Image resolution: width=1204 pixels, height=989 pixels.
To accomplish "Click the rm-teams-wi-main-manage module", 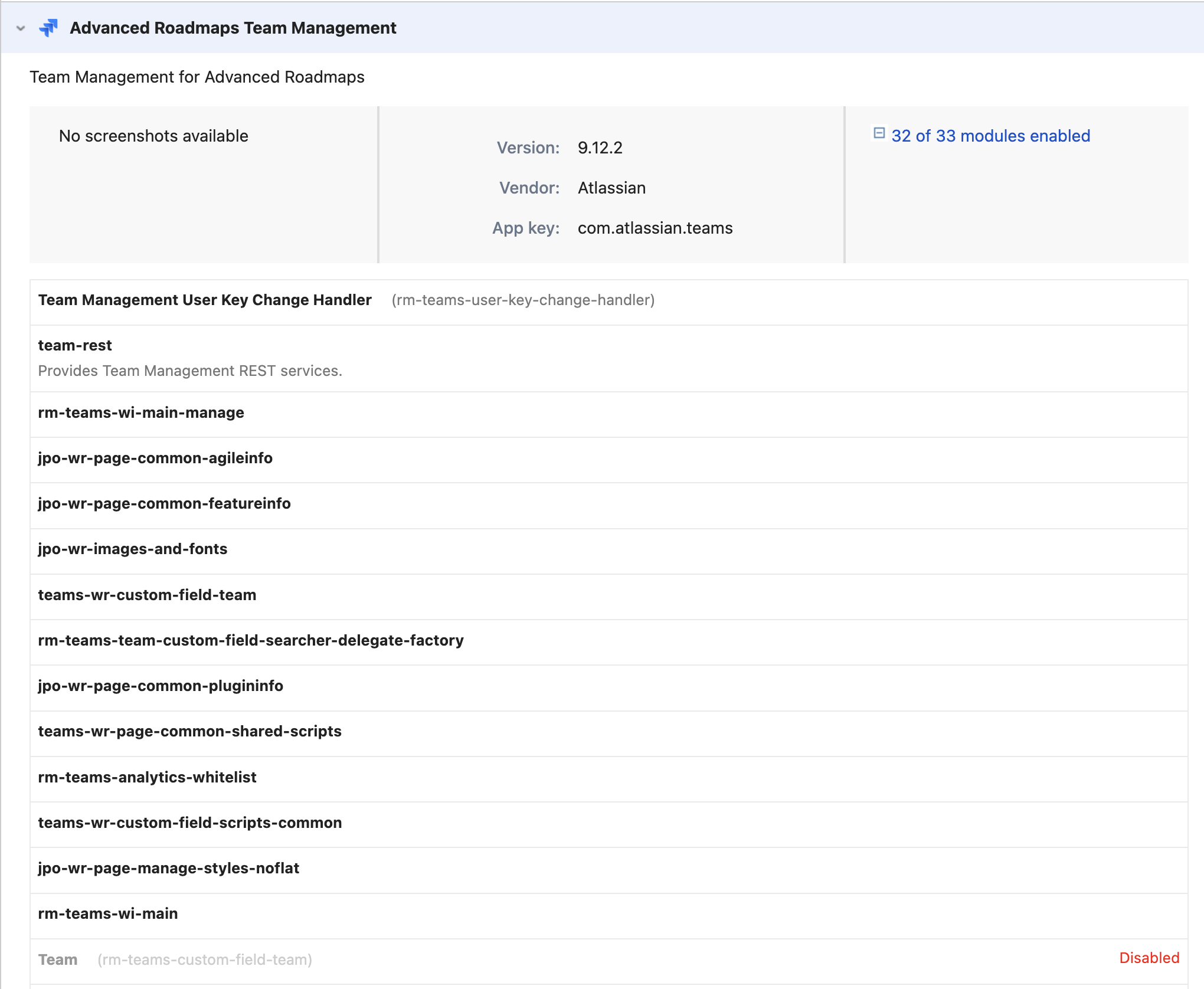I will 141,412.
